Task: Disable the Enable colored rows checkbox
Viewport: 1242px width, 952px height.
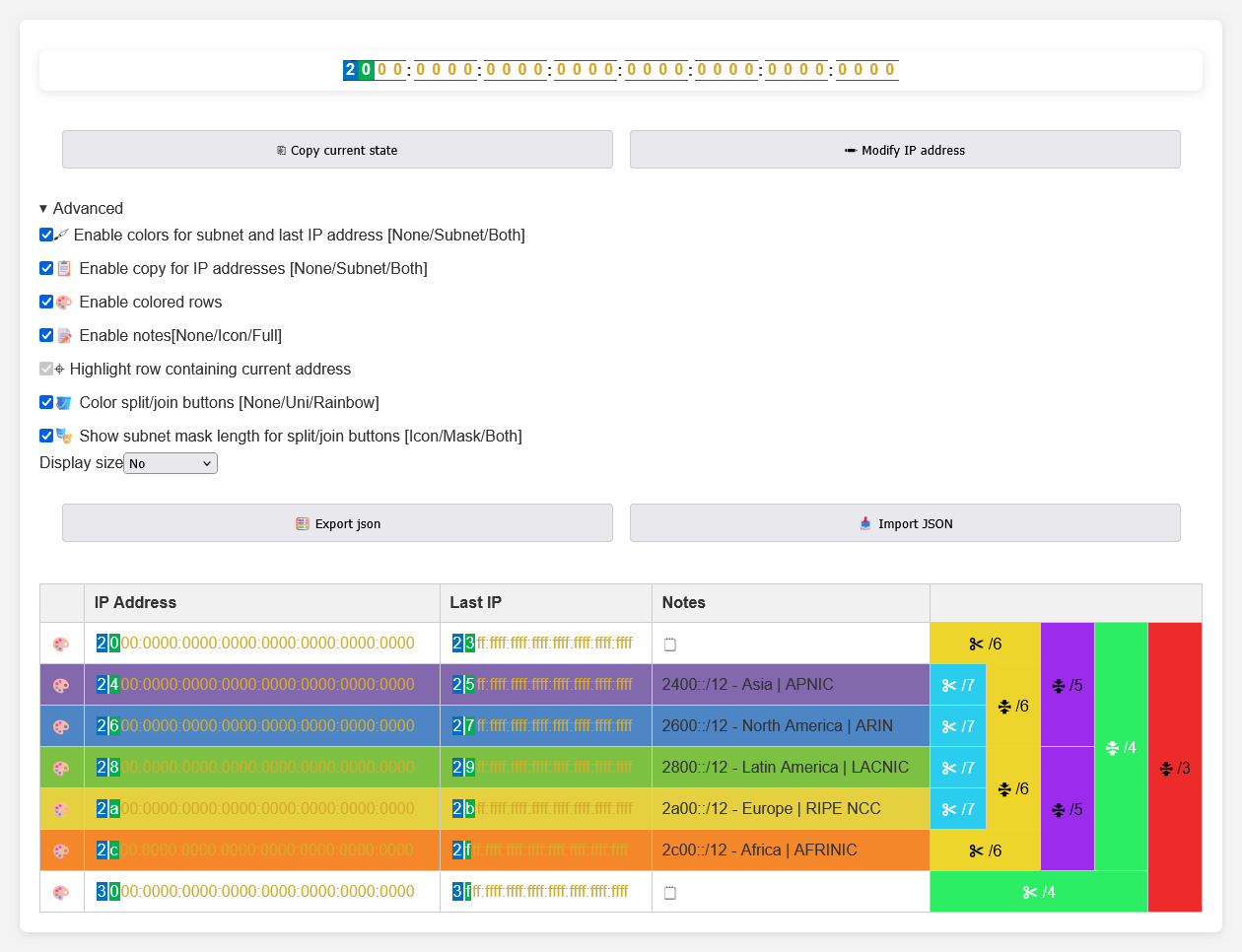Action: pos(46,302)
